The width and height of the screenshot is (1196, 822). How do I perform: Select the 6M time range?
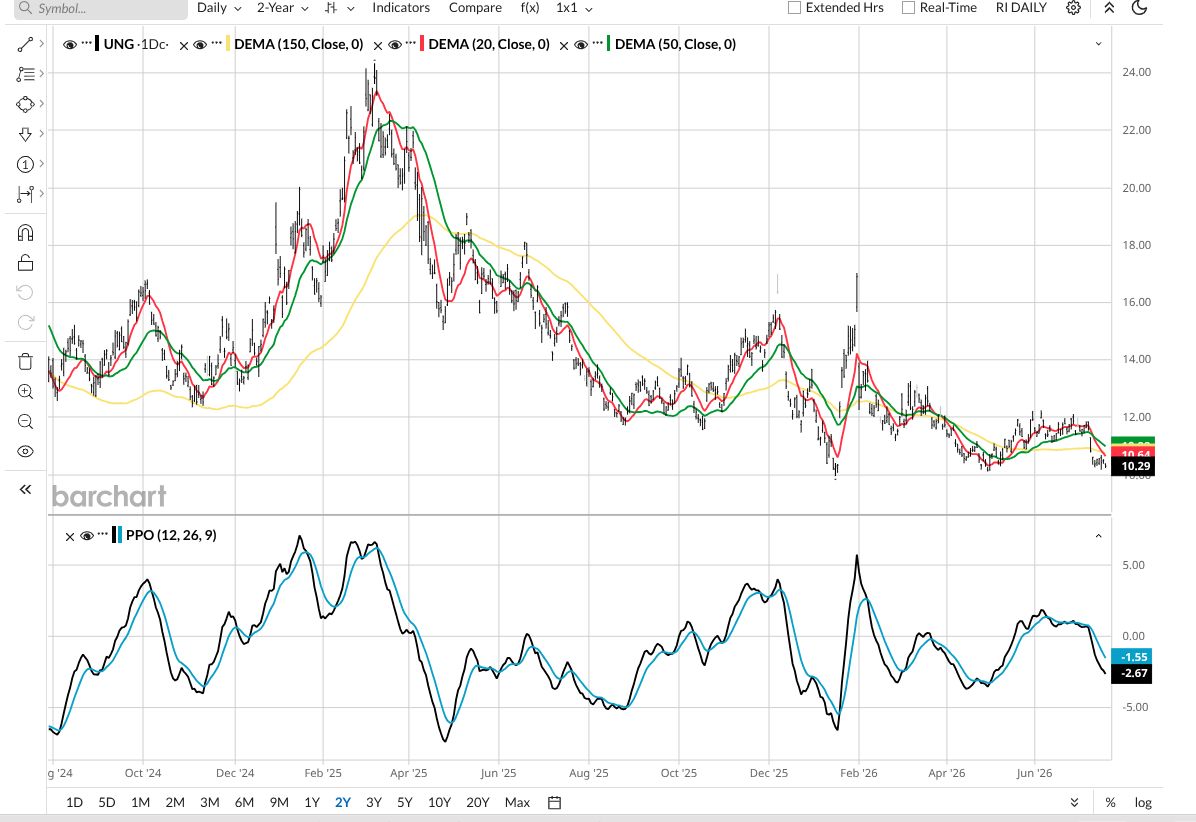pyautogui.click(x=244, y=802)
